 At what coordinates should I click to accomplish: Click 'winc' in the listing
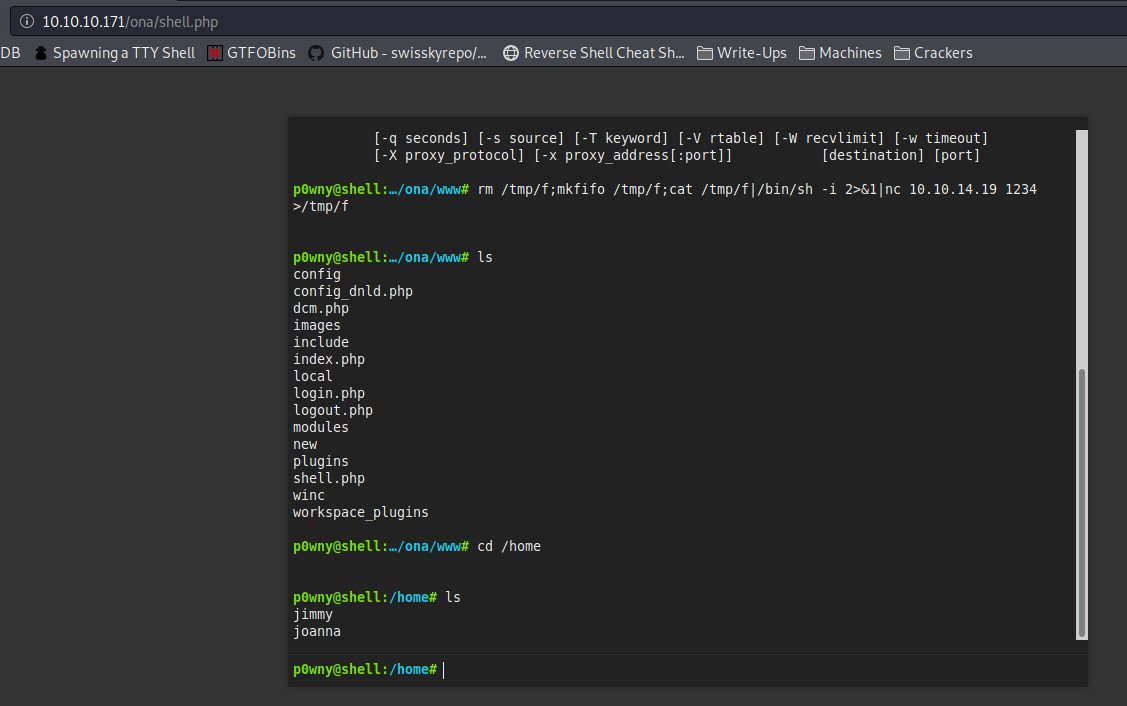tap(308, 495)
